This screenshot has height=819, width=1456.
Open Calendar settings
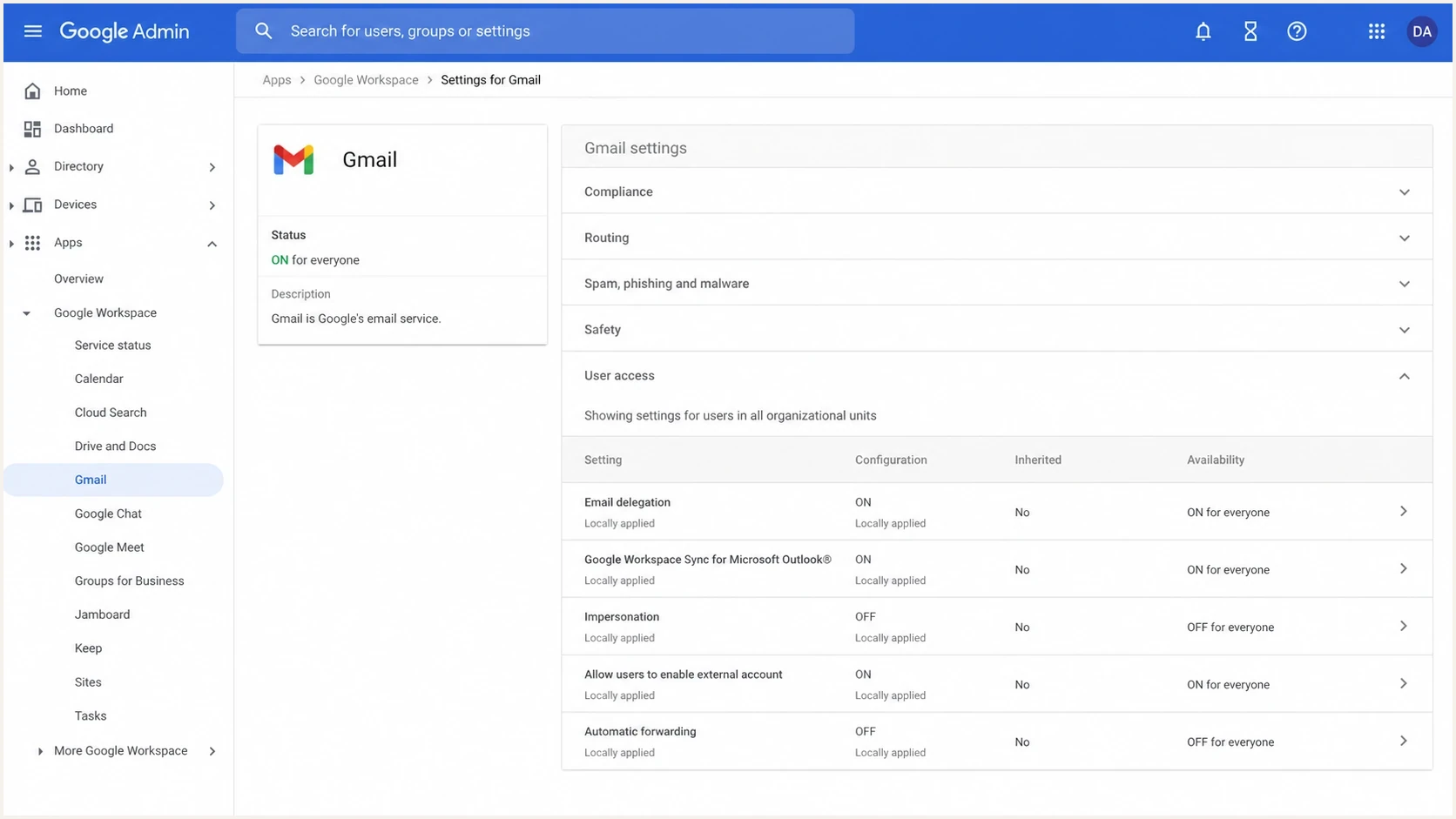point(99,379)
